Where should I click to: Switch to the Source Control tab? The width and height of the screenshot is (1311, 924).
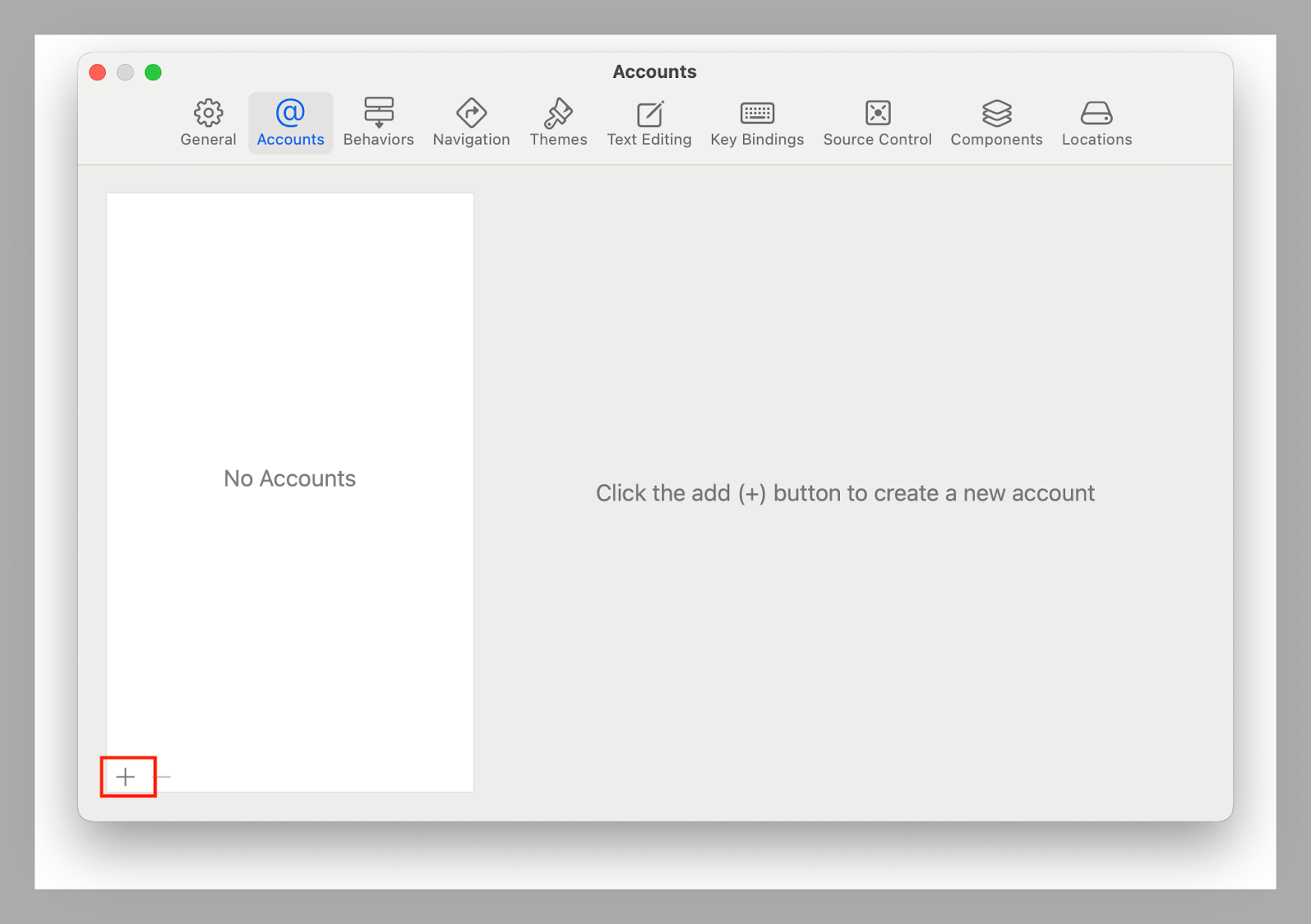(x=878, y=123)
